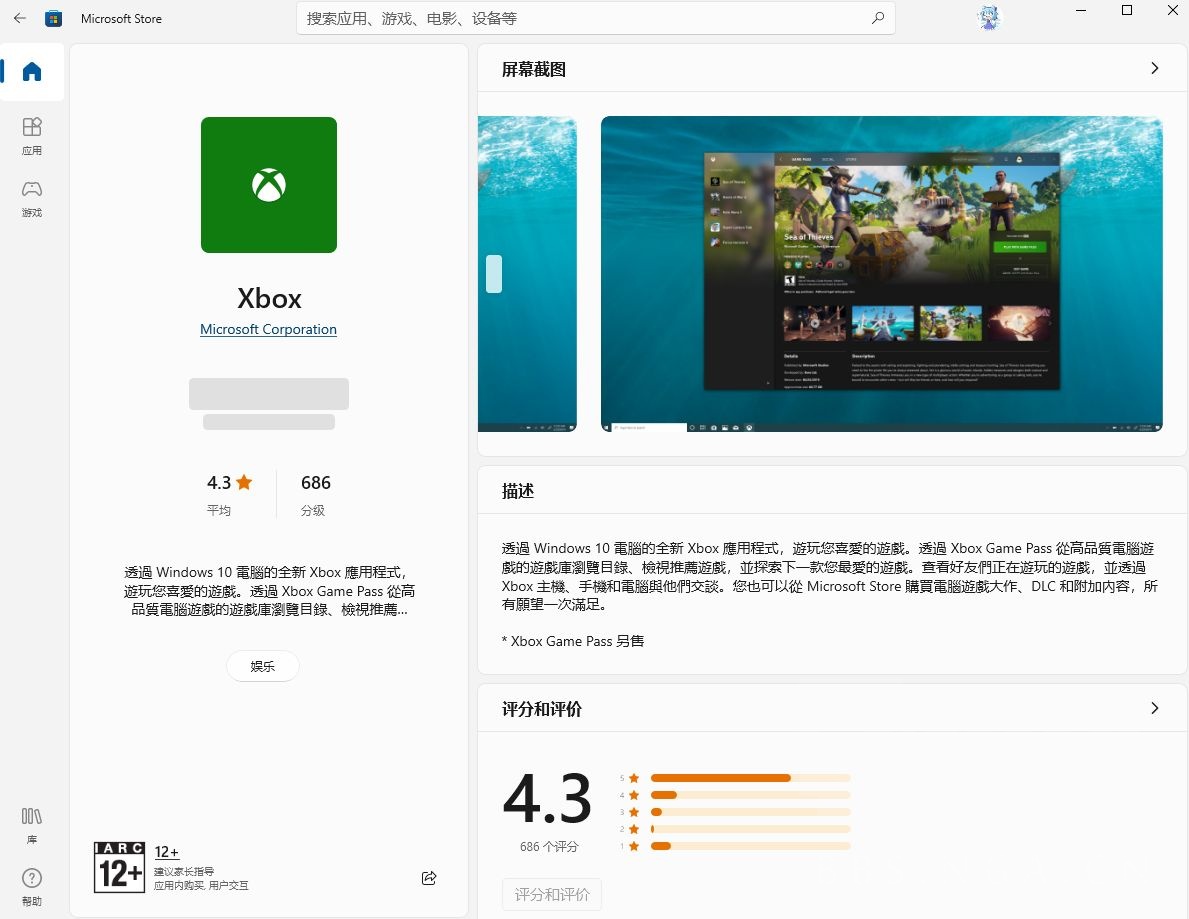Click the 评分和评价 review button

click(x=551, y=894)
